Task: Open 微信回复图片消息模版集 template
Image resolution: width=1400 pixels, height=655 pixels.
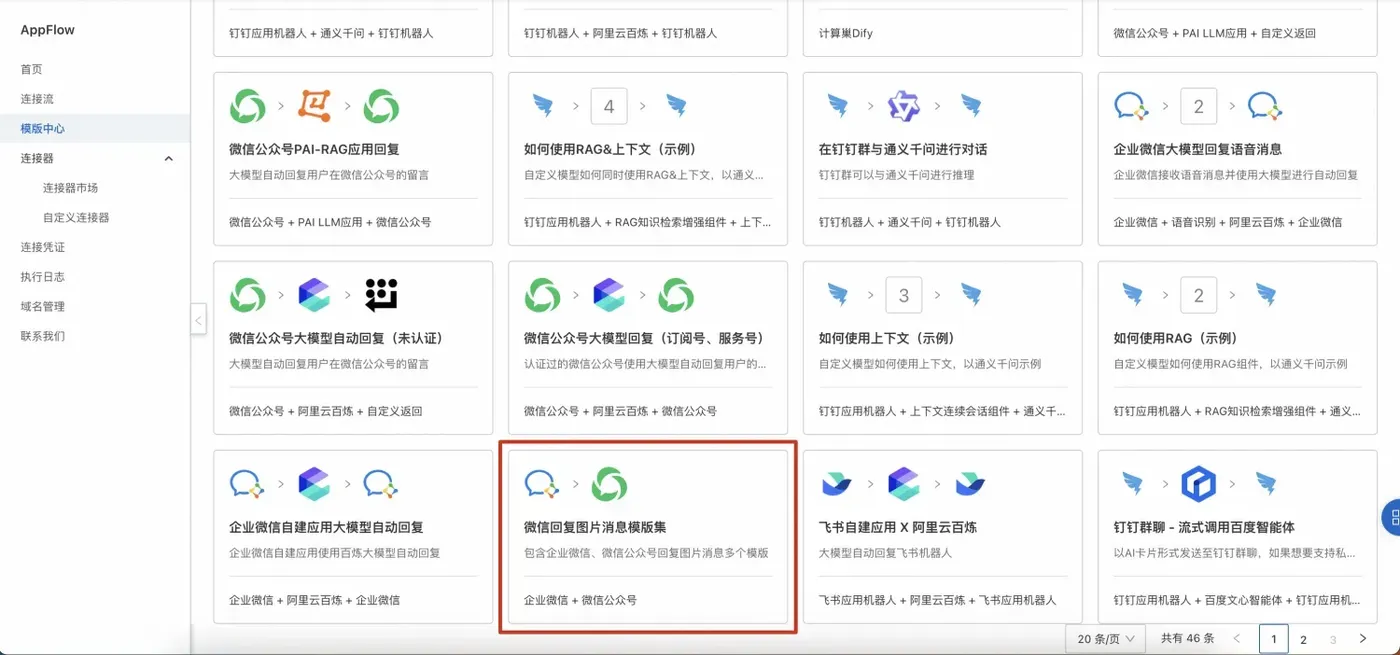Action: [x=648, y=537]
